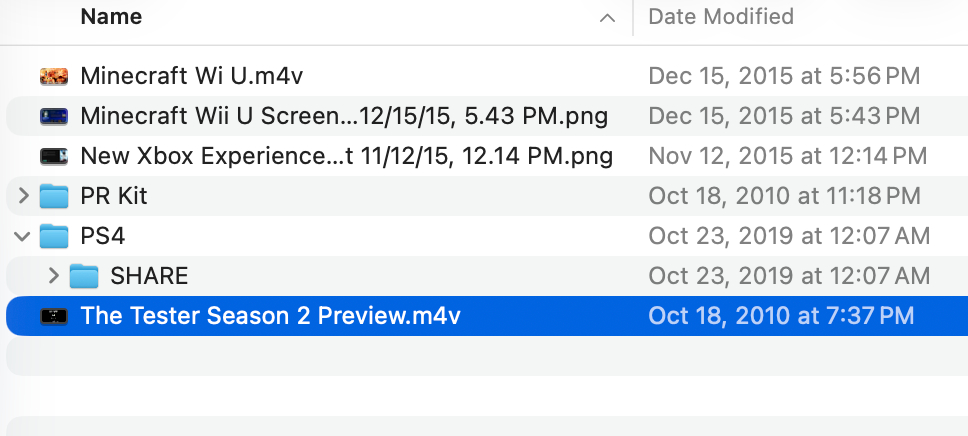This screenshot has height=436, width=968.
Task: Collapse the PS4 folder
Action: [24, 236]
